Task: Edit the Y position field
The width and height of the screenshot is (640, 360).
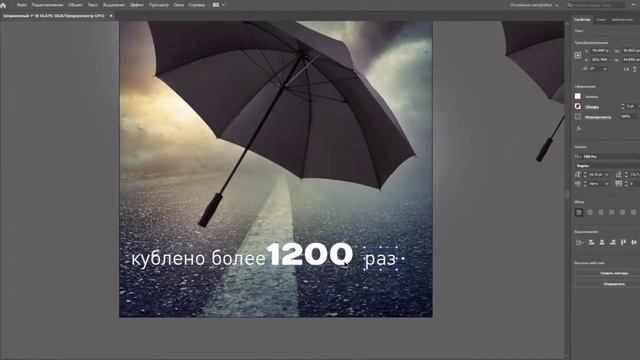Action: click(600, 60)
